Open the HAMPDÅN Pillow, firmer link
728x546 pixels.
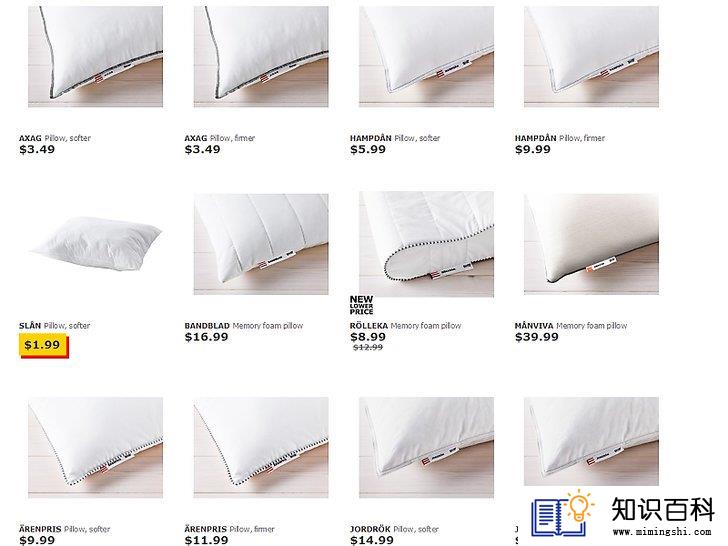click(559, 138)
